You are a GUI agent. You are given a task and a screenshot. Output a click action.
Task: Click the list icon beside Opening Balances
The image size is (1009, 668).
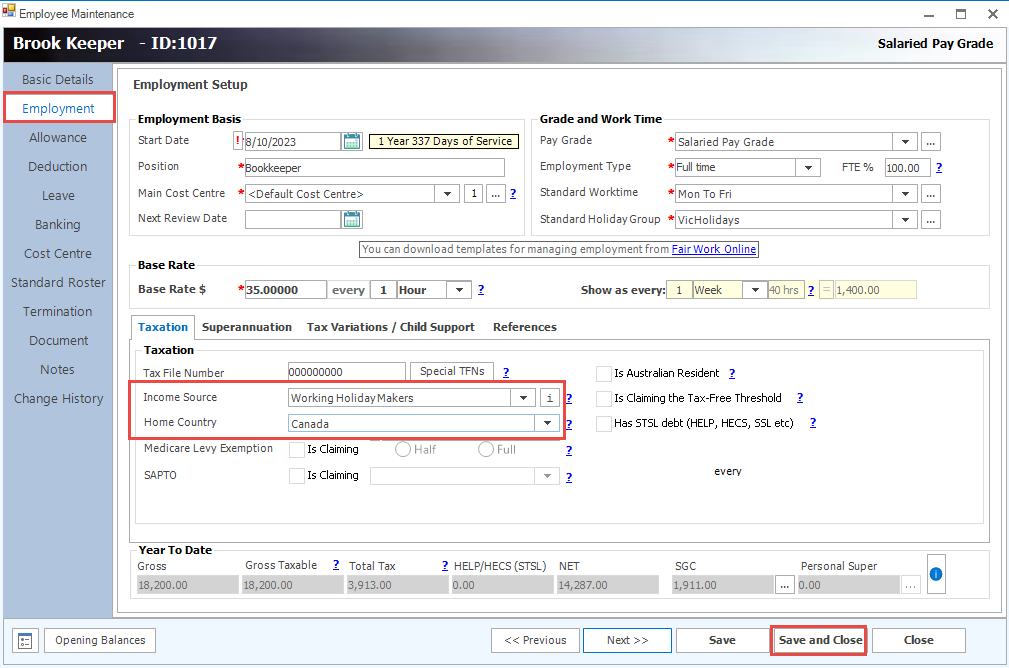point(25,641)
